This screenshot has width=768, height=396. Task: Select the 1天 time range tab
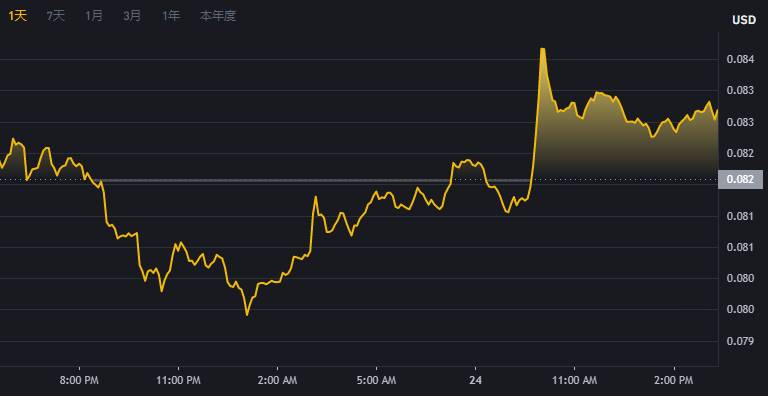coord(17,16)
